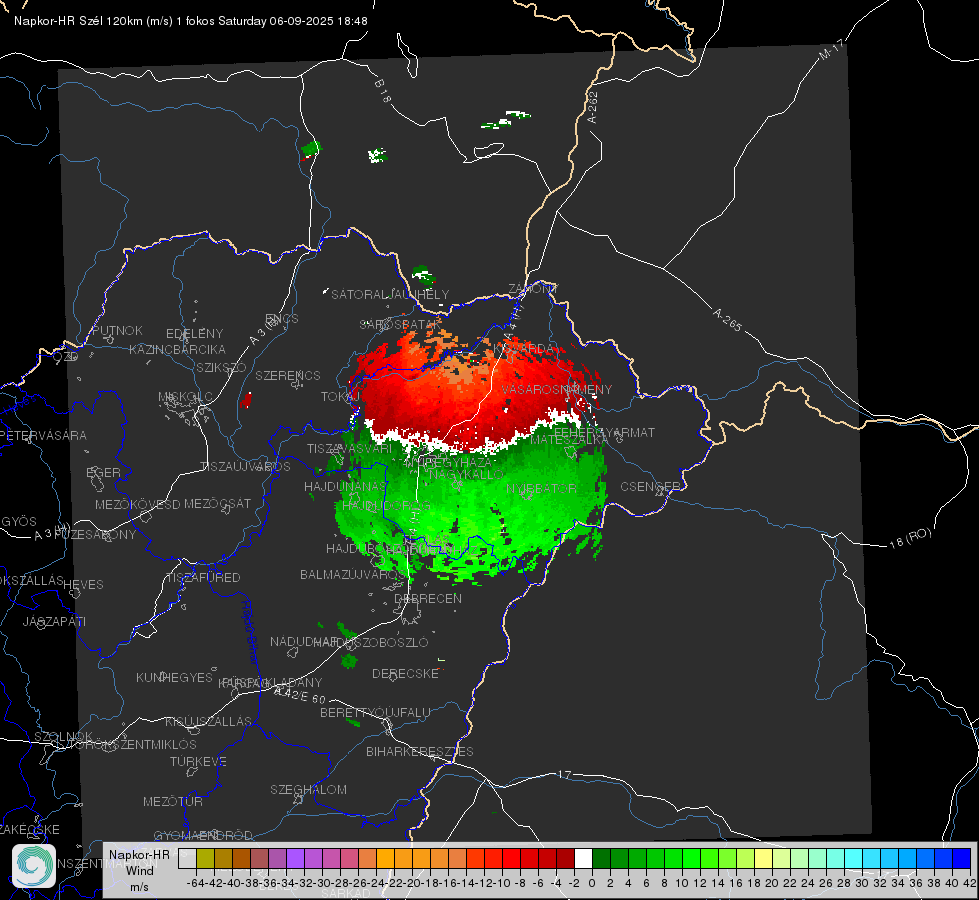Click the BIHARKERESZTES city label
This screenshot has width=979, height=900.
(420, 751)
